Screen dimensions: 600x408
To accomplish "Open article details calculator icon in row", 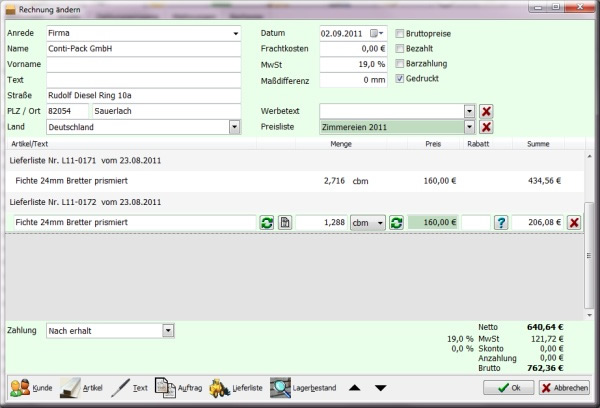I will point(285,222).
